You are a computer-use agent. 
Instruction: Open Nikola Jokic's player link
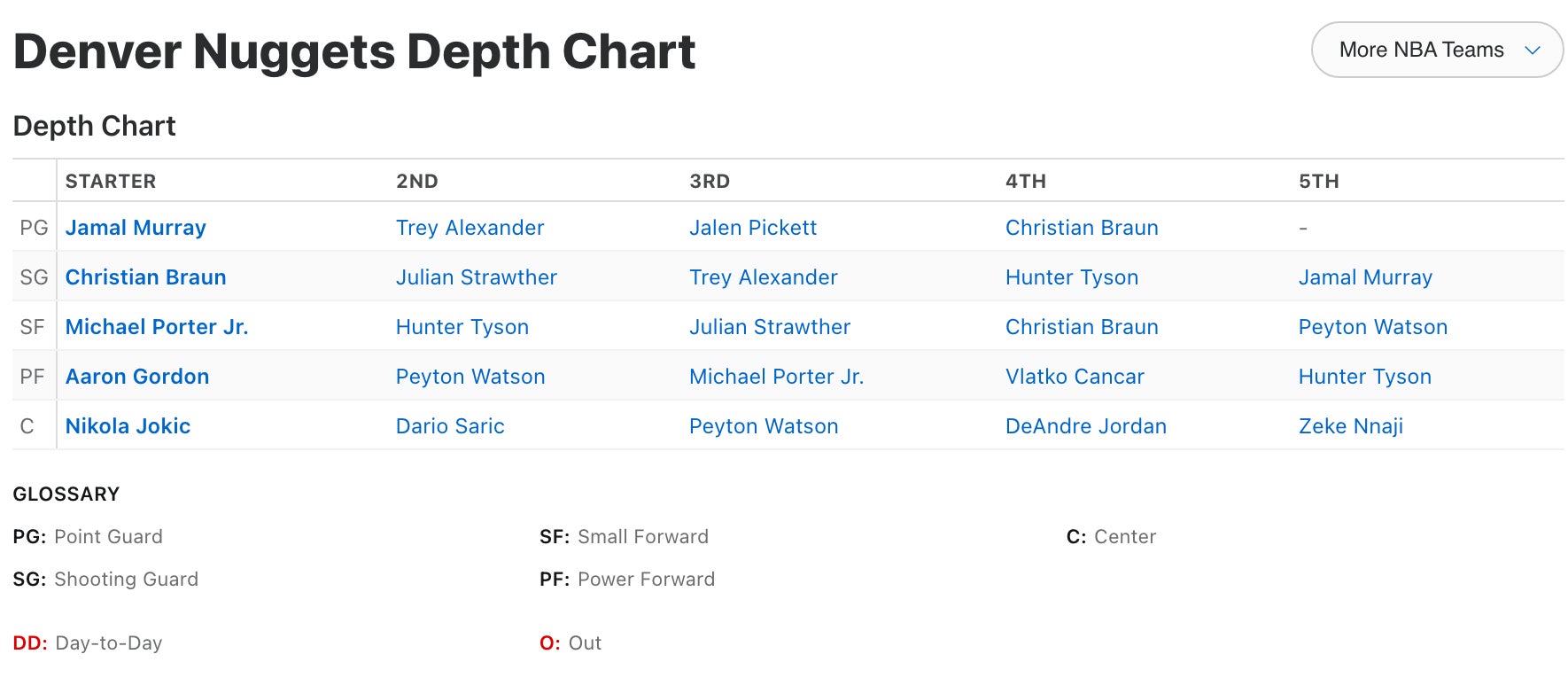pyautogui.click(x=128, y=426)
